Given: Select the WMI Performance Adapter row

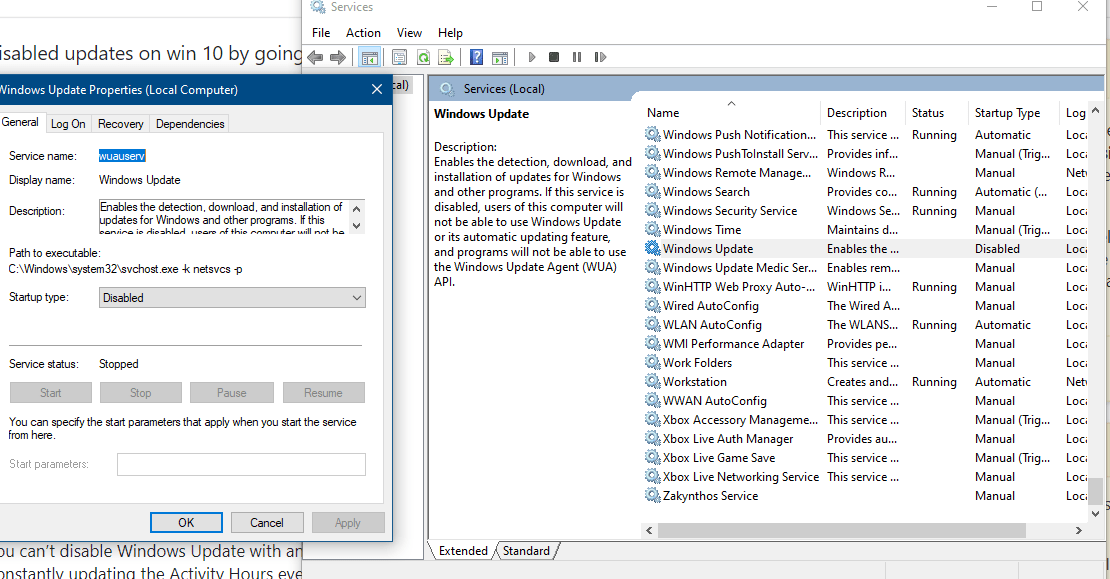Looking at the screenshot, I should tap(865, 343).
